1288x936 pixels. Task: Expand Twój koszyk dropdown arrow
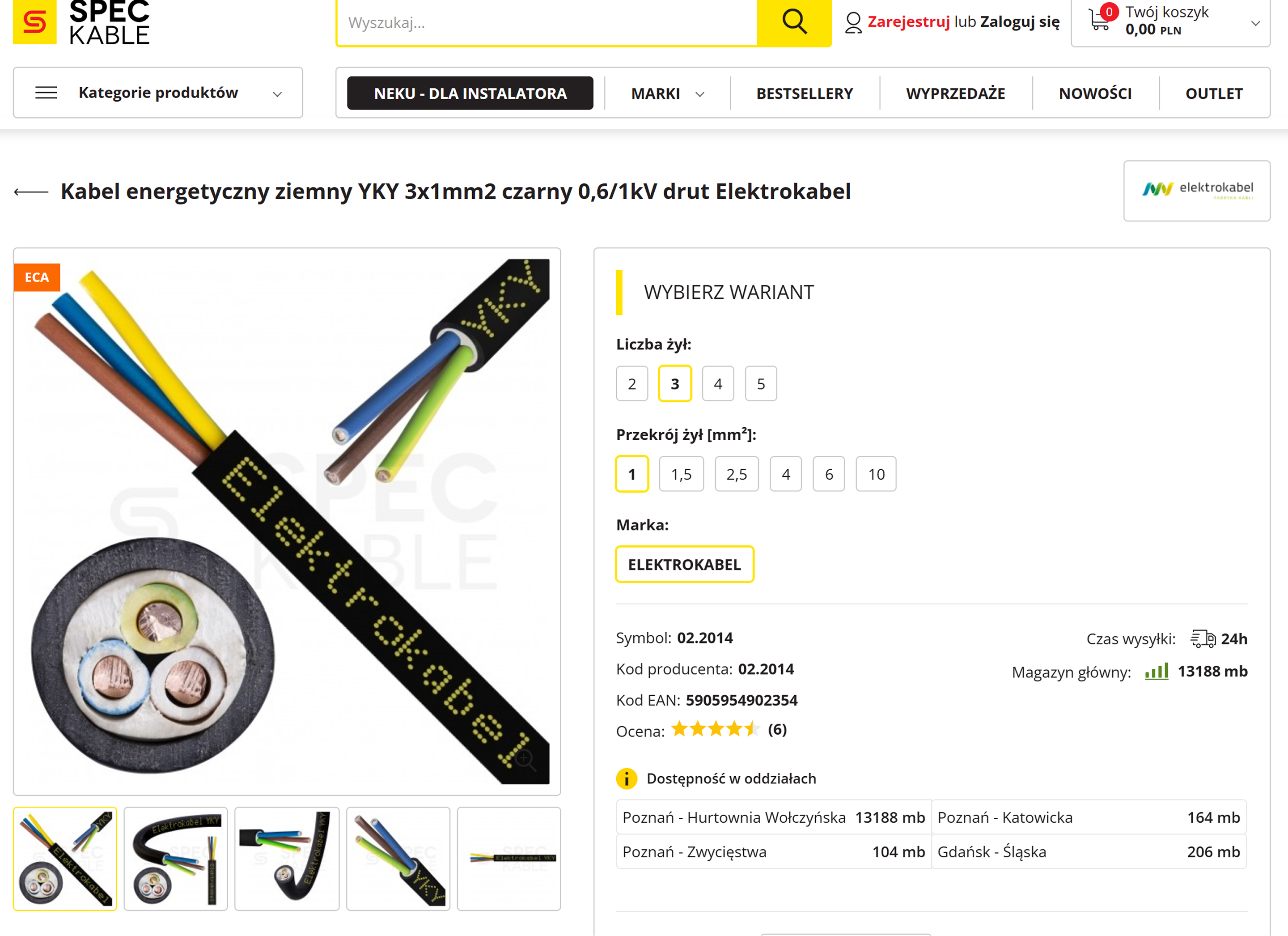1256,23
